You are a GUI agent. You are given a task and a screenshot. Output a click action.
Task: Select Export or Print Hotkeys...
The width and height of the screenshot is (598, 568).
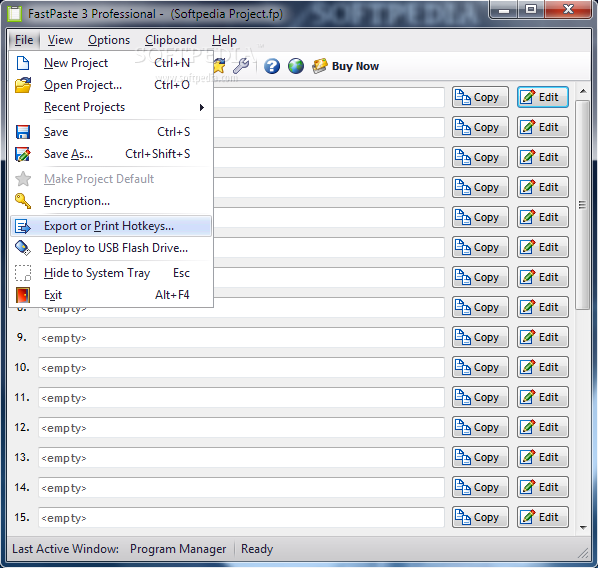tap(111, 226)
